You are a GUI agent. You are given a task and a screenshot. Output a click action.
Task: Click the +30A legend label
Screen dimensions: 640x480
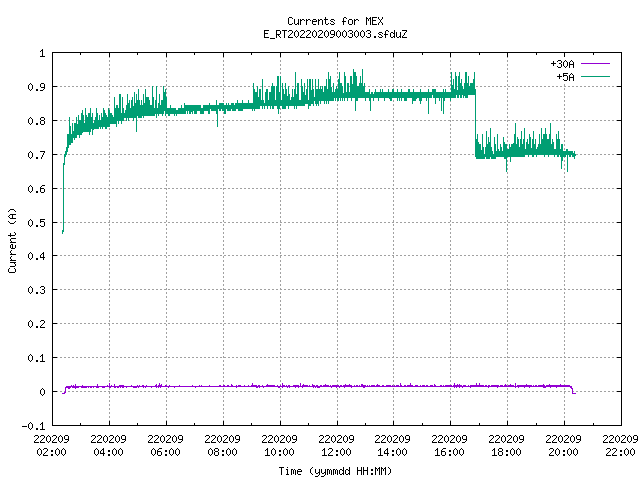(562, 64)
